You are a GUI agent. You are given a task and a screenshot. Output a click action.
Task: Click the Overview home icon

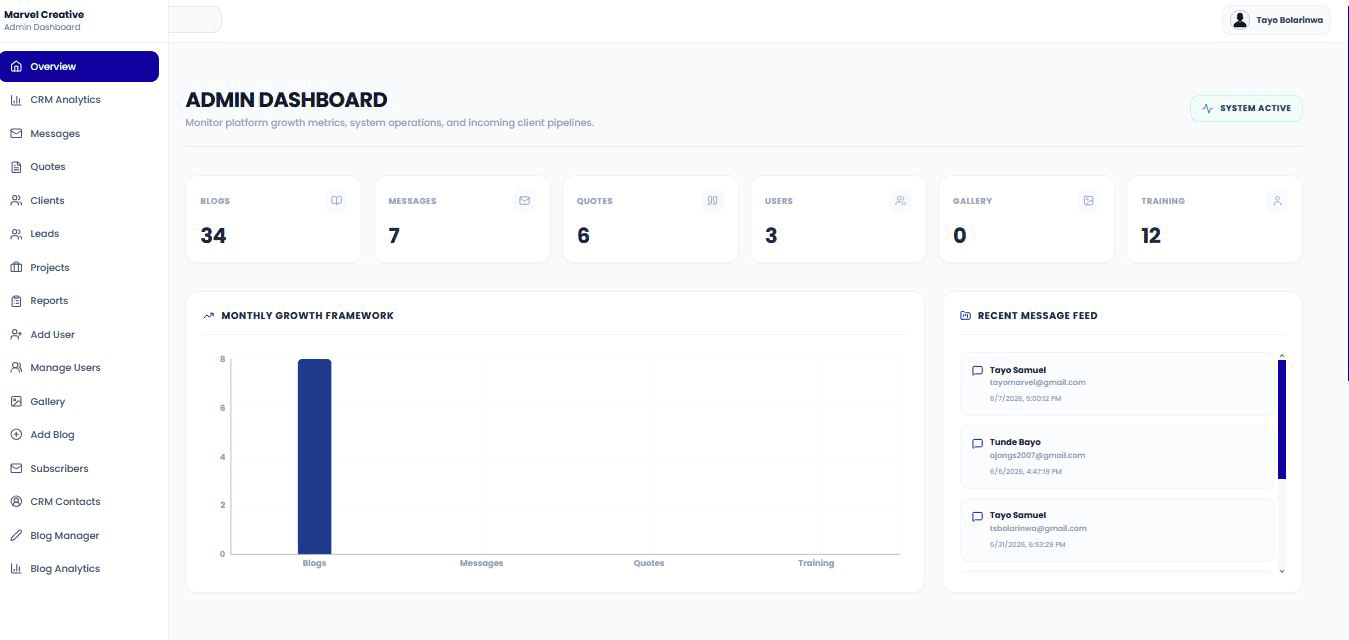pyautogui.click(x=16, y=67)
